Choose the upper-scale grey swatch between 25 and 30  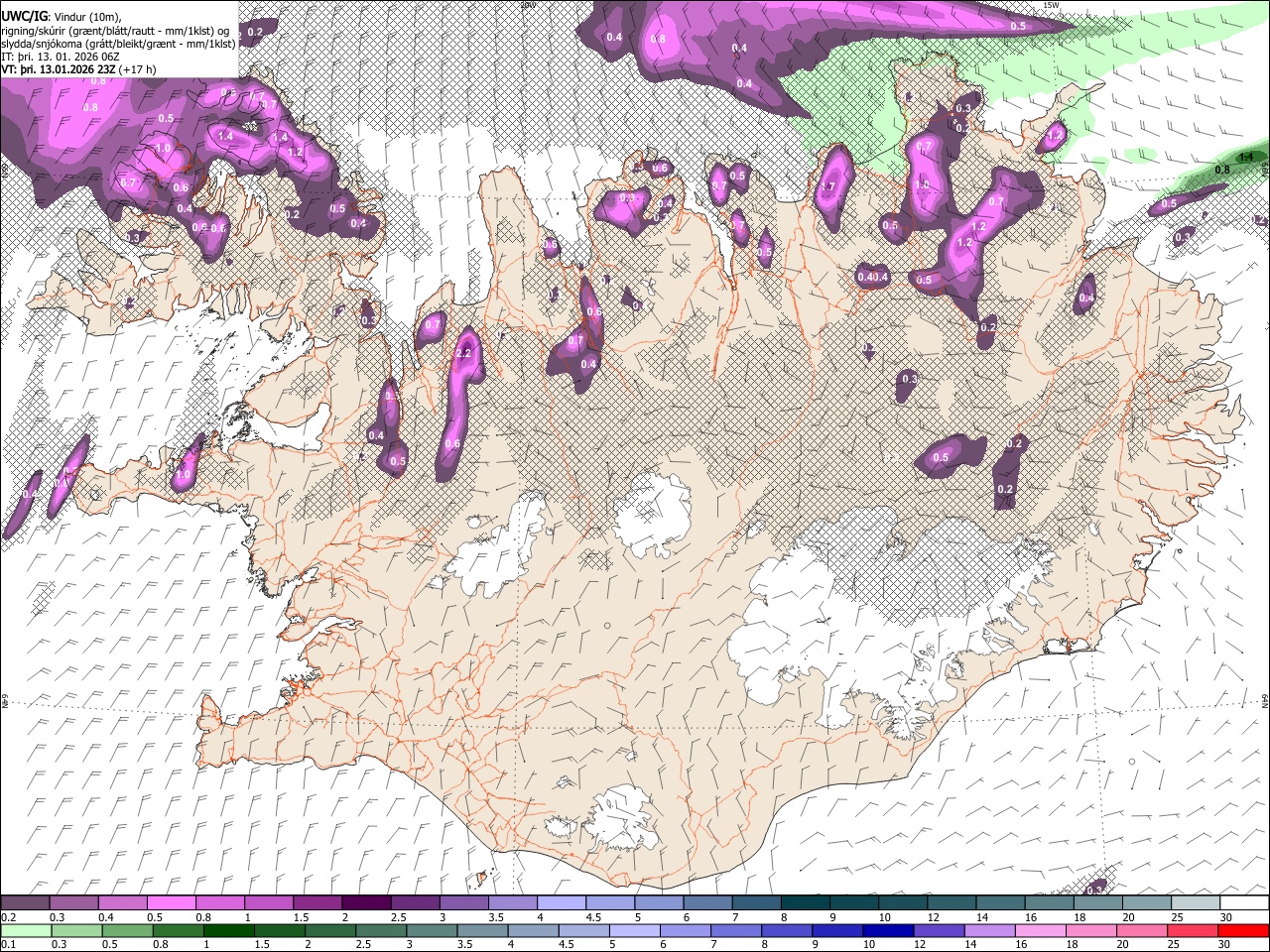1197,903
